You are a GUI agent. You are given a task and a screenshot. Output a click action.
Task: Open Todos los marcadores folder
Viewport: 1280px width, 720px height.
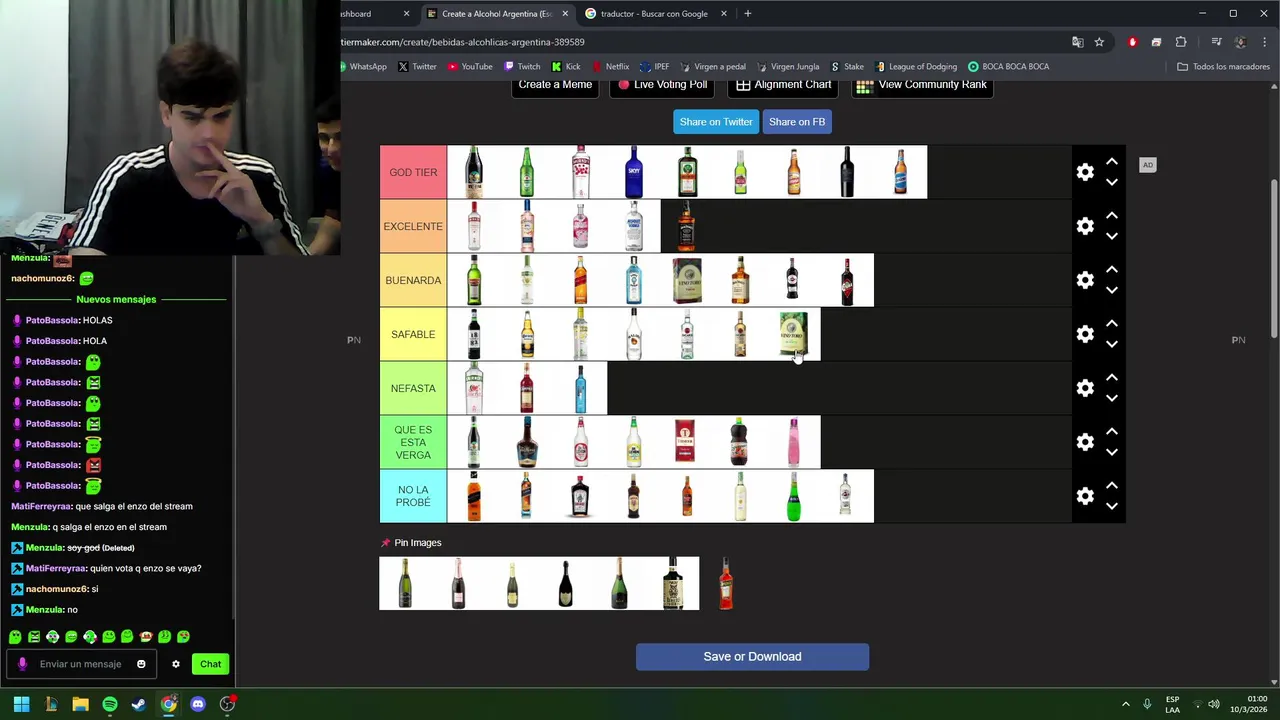pyautogui.click(x=1223, y=67)
